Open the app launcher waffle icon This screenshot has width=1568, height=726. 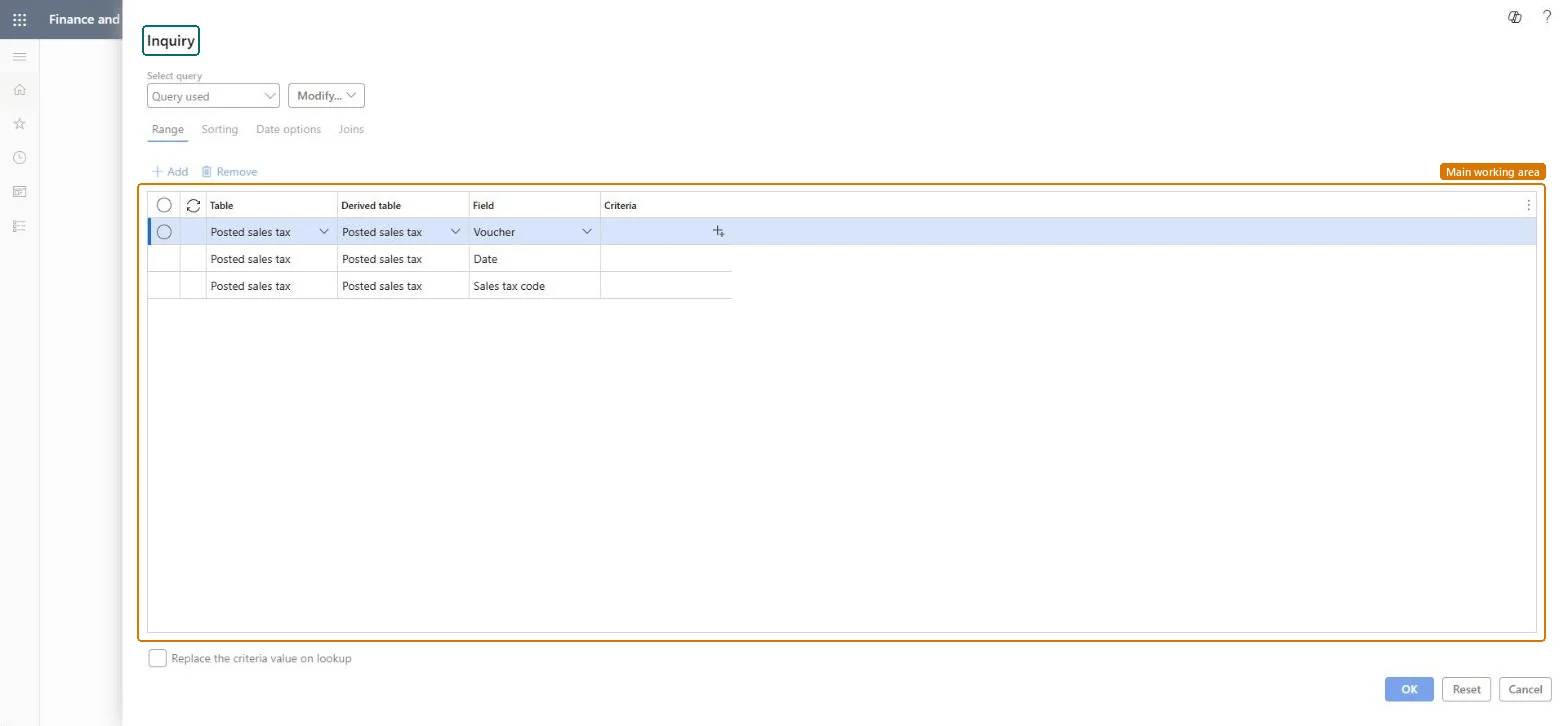19,19
